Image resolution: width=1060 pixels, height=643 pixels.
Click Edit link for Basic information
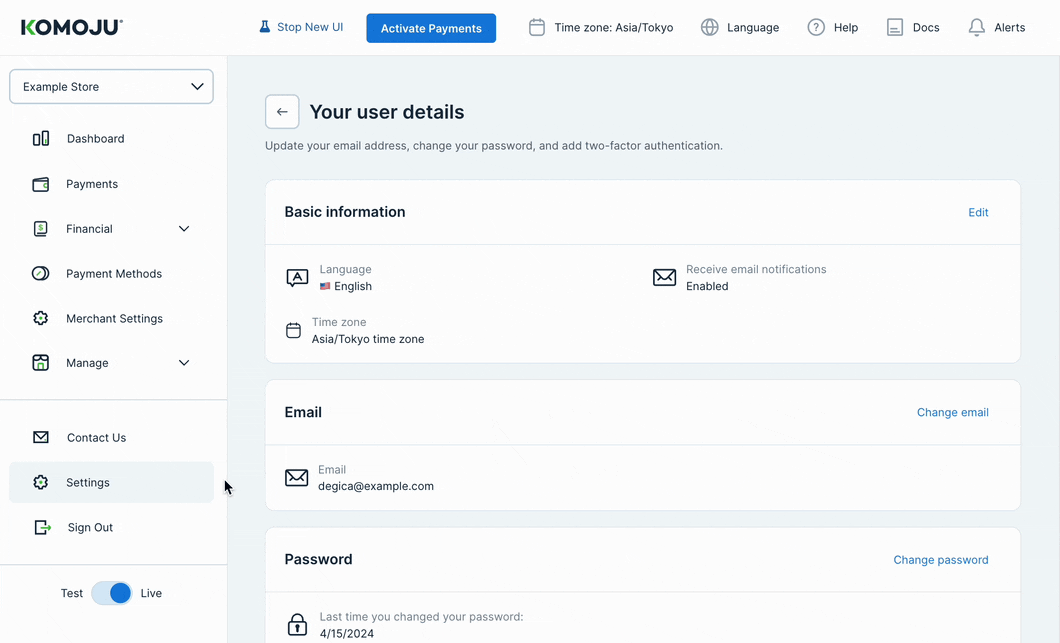click(978, 212)
